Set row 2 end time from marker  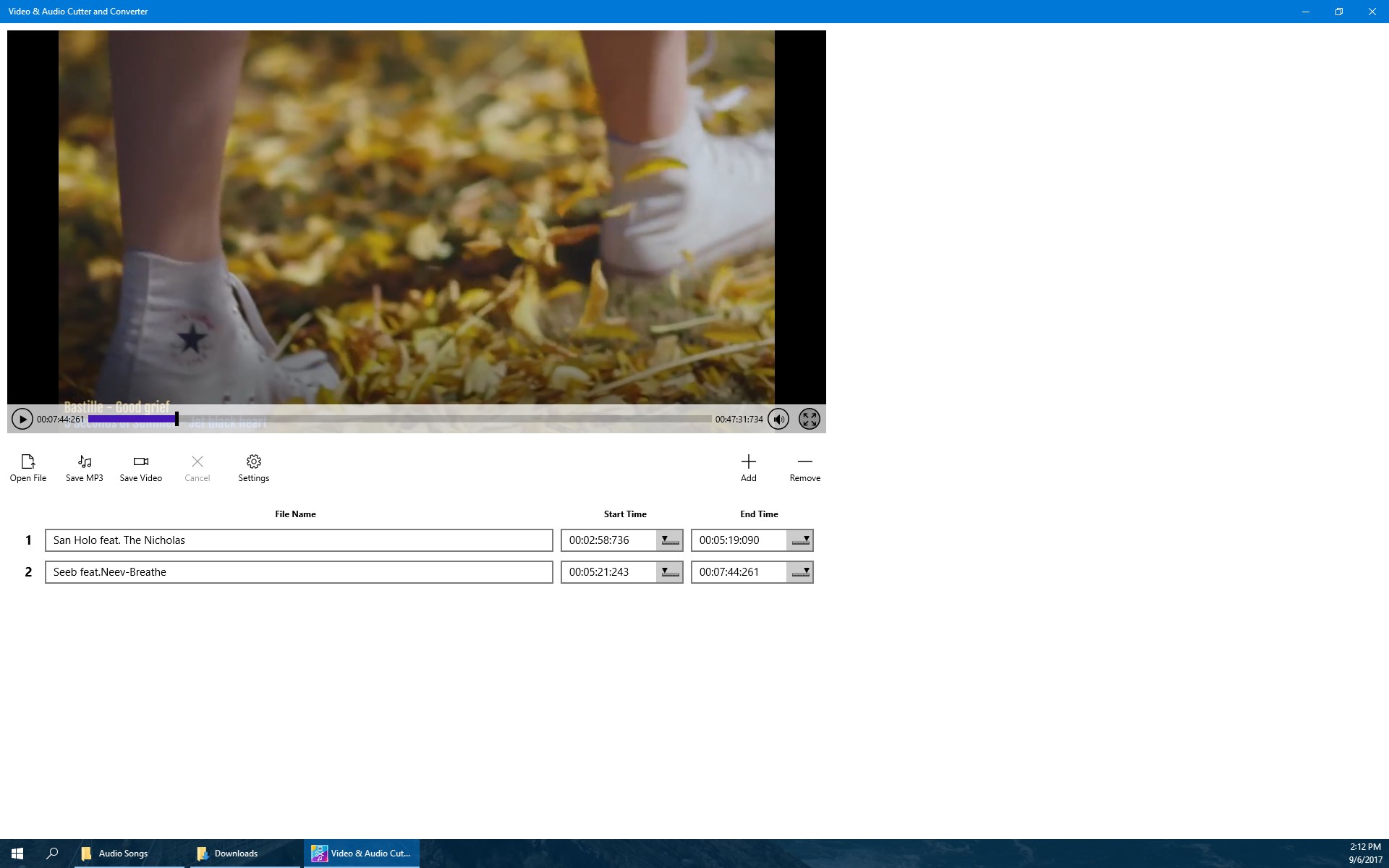799,572
